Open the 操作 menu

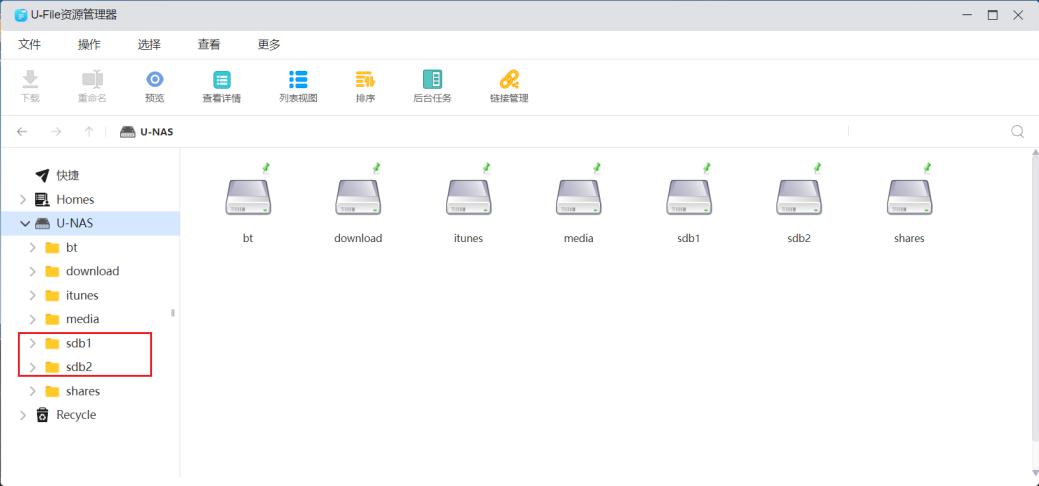89,44
